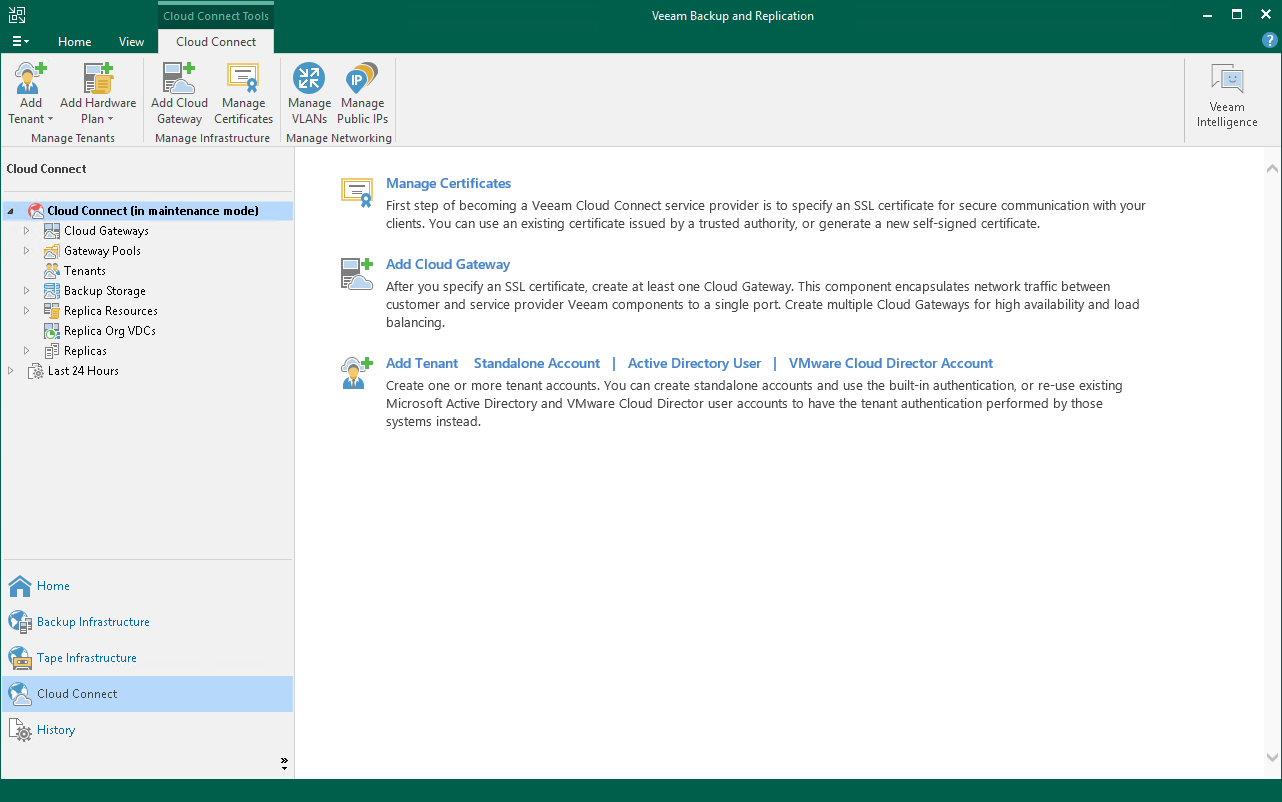Screen dimensions: 1282x802
Task: Expand the Gateway Pools tree node
Action: (x=27, y=251)
